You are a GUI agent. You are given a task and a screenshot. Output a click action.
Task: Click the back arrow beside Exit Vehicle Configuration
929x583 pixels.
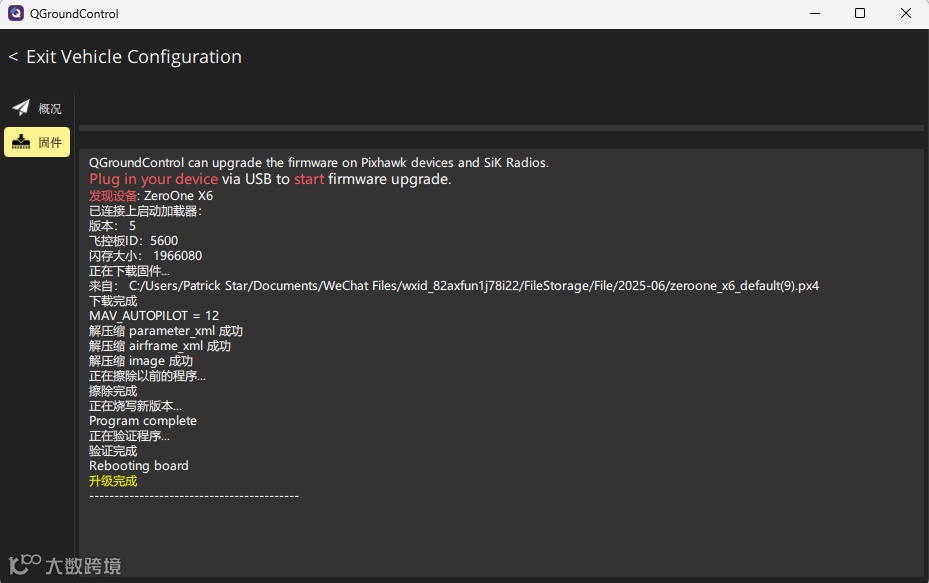13,57
